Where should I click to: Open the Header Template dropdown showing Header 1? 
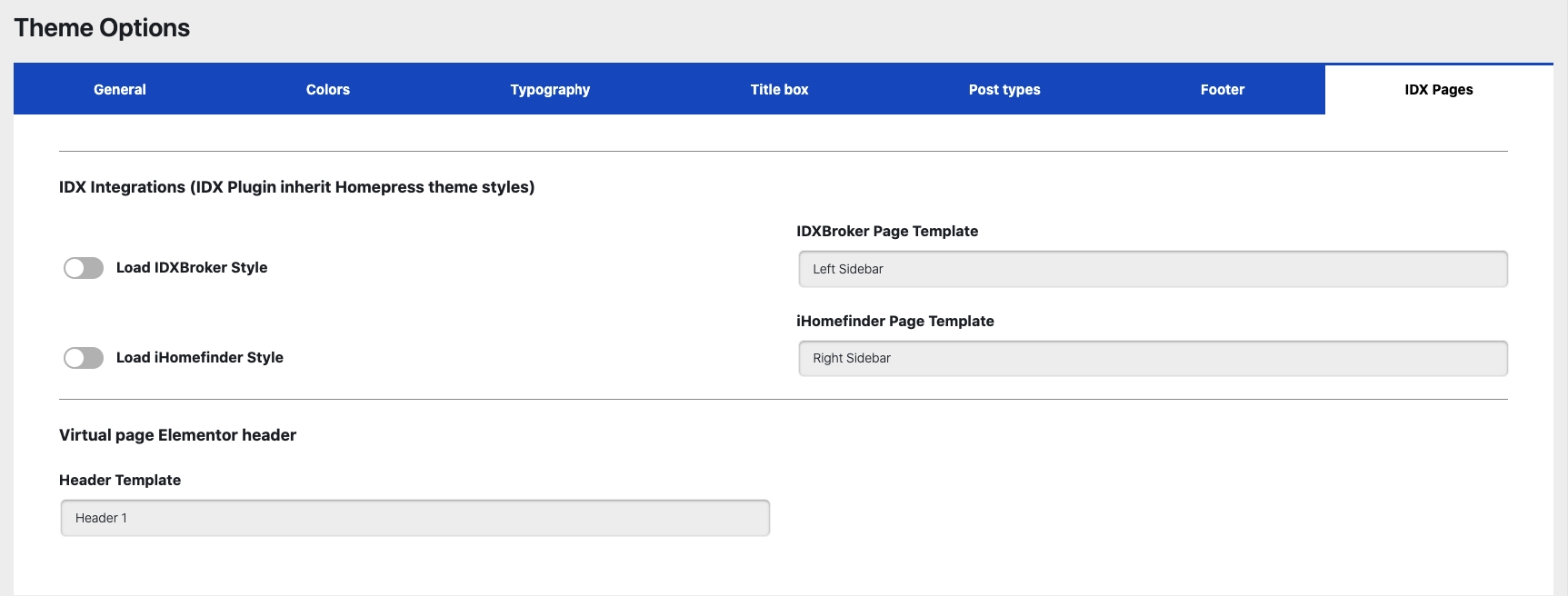point(414,518)
